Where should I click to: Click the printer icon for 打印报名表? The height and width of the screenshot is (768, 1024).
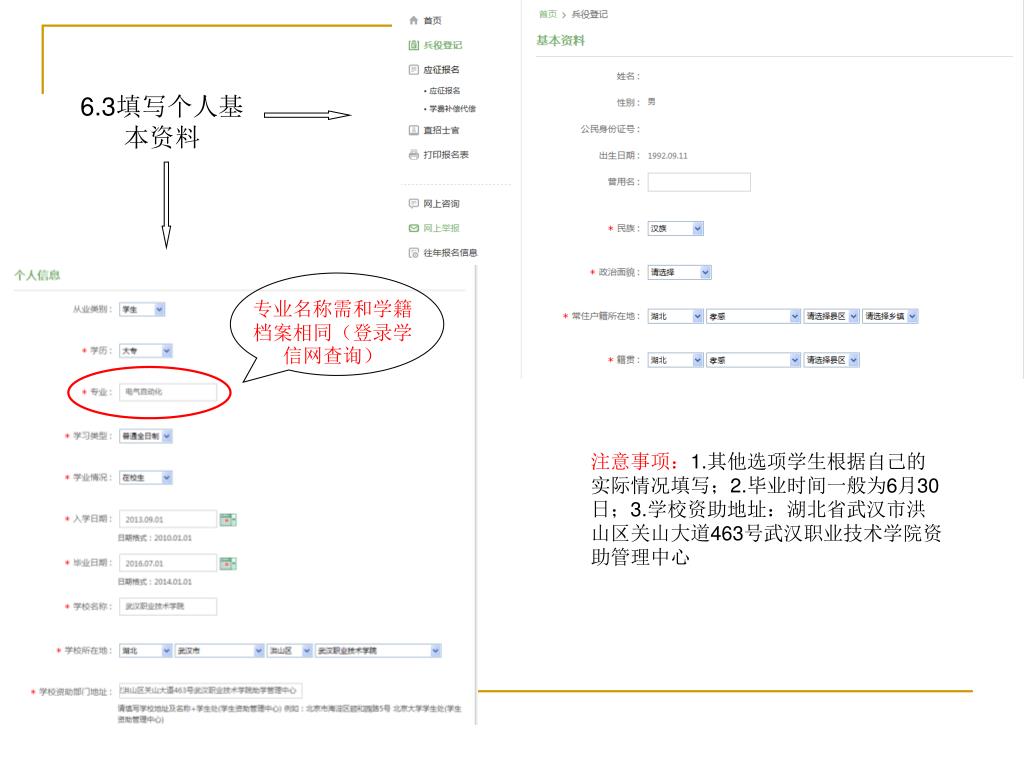point(413,155)
